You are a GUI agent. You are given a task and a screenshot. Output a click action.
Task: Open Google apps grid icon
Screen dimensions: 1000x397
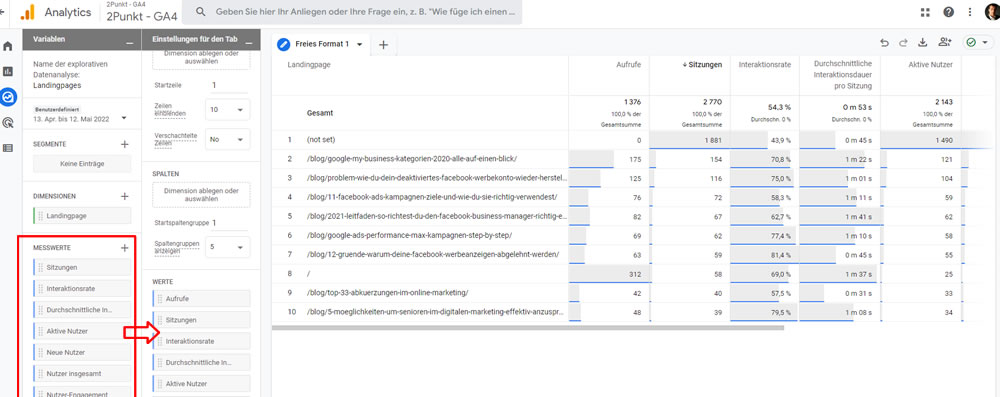(925, 12)
